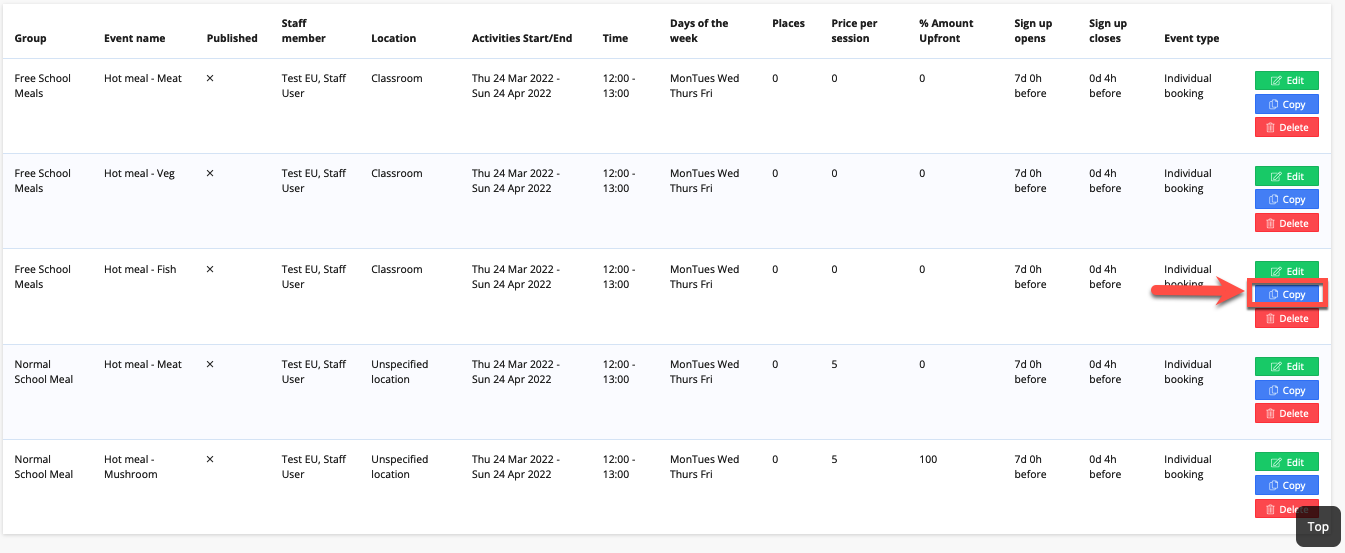Viewport: 1345px width, 553px height.
Task: Edit the Hot meal - Mushroom event
Action: [1287, 462]
